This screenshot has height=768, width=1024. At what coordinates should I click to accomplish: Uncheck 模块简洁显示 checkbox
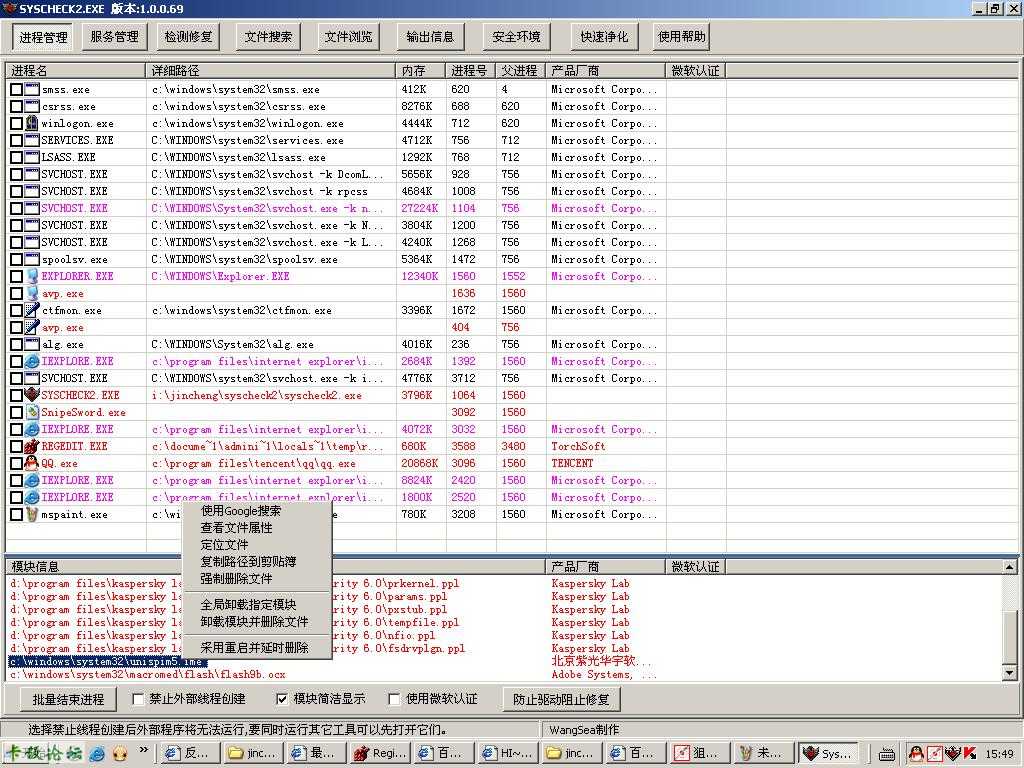tap(281, 699)
